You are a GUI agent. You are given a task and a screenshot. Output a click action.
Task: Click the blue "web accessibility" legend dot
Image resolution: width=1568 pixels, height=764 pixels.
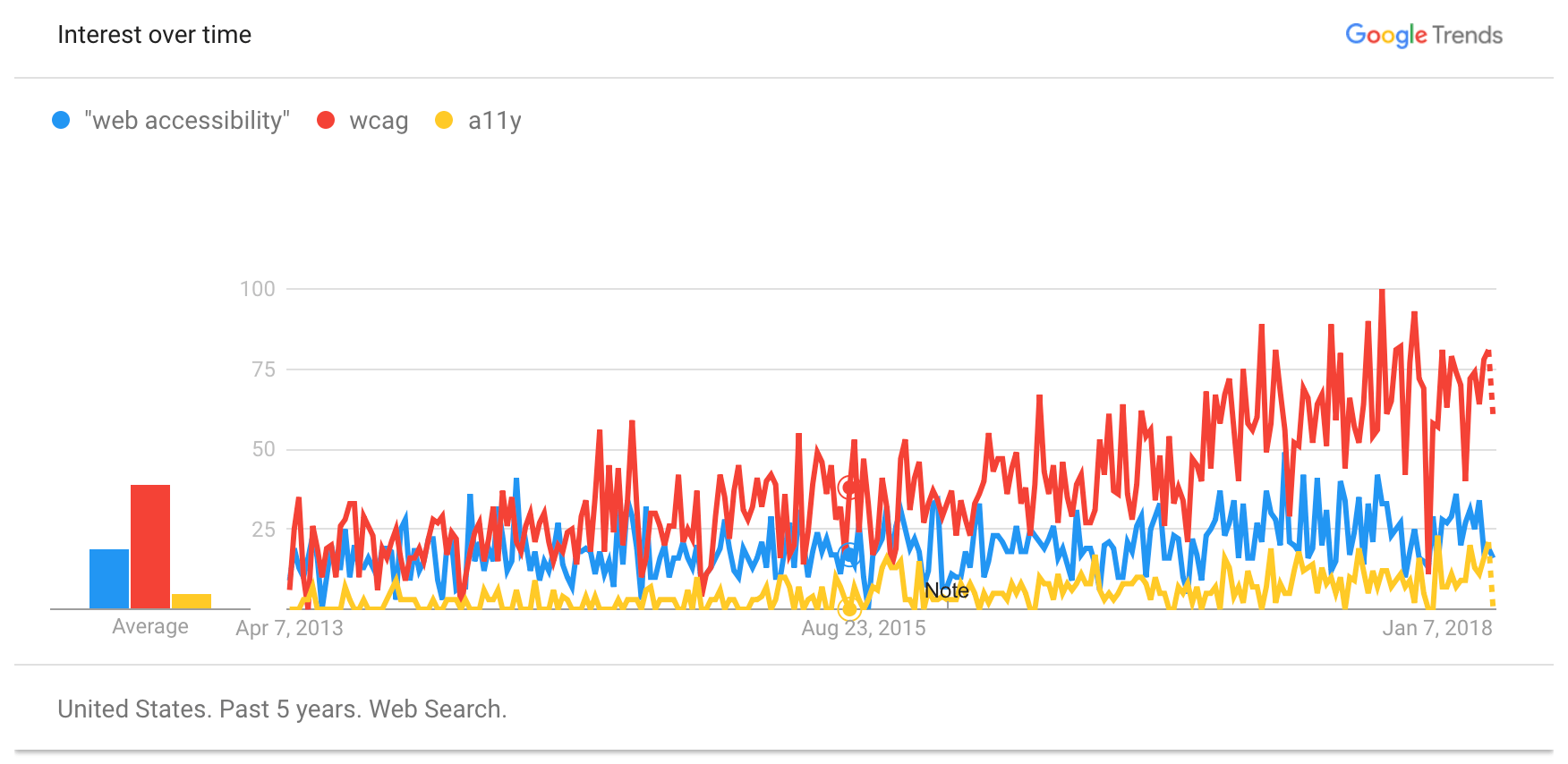[61, 120]
